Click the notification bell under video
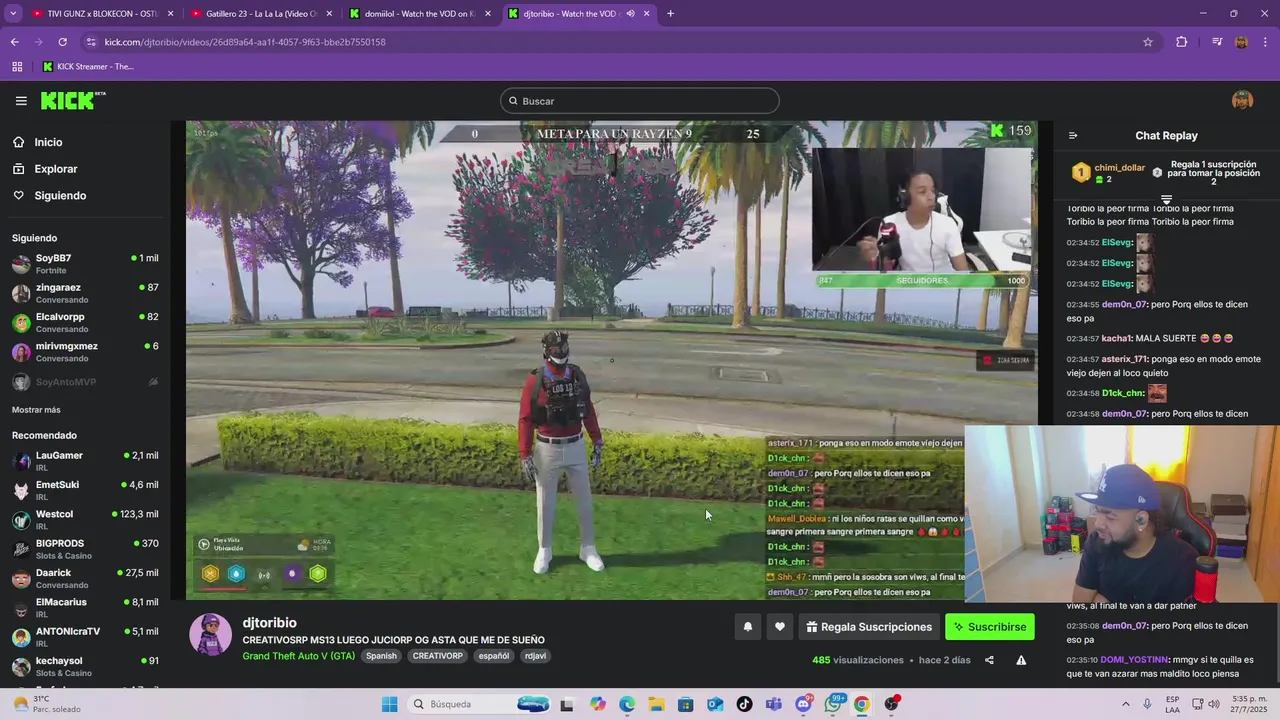The height and width of the screenshot is (720, 1280). (747, 627)
